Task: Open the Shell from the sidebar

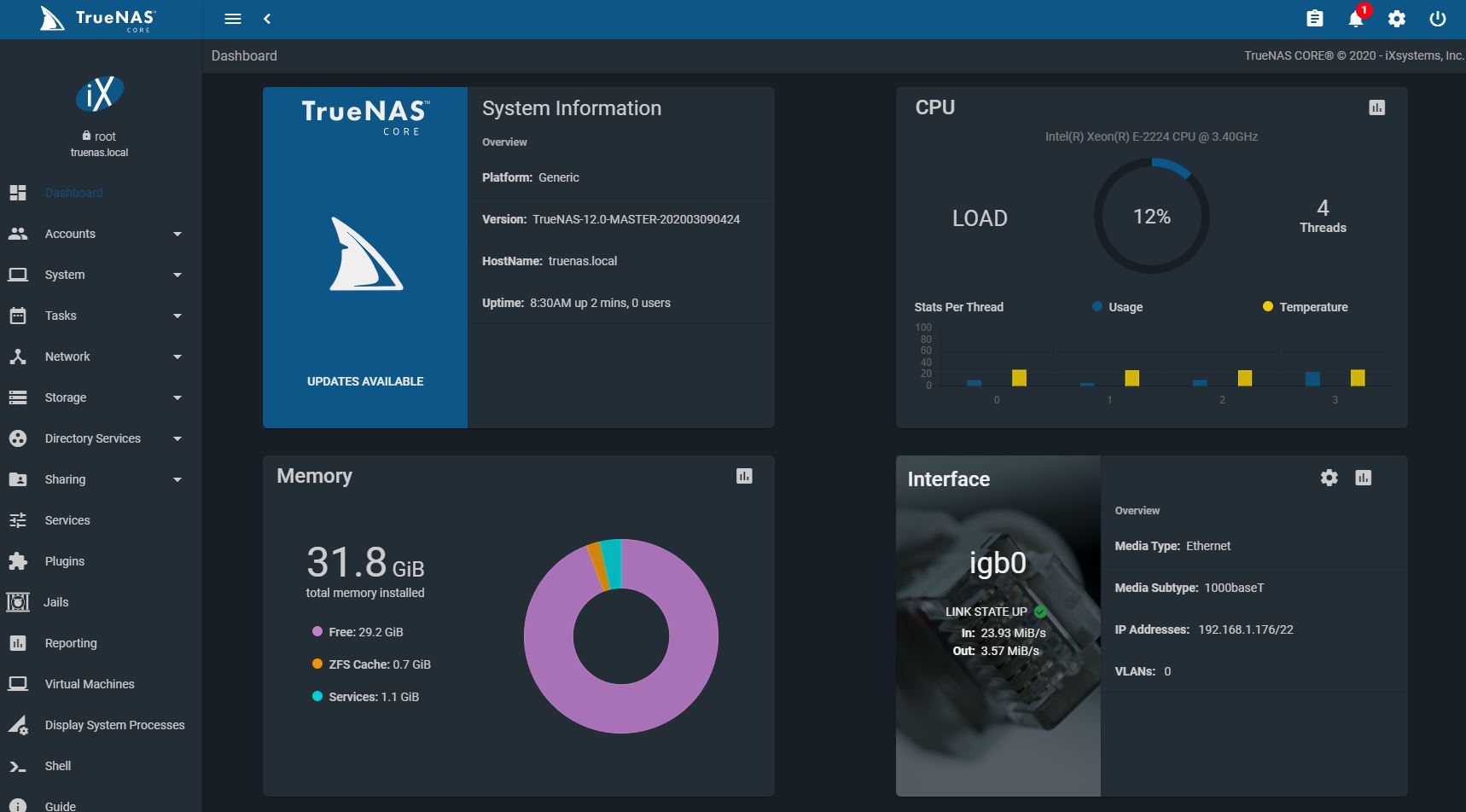Action: 58,766
